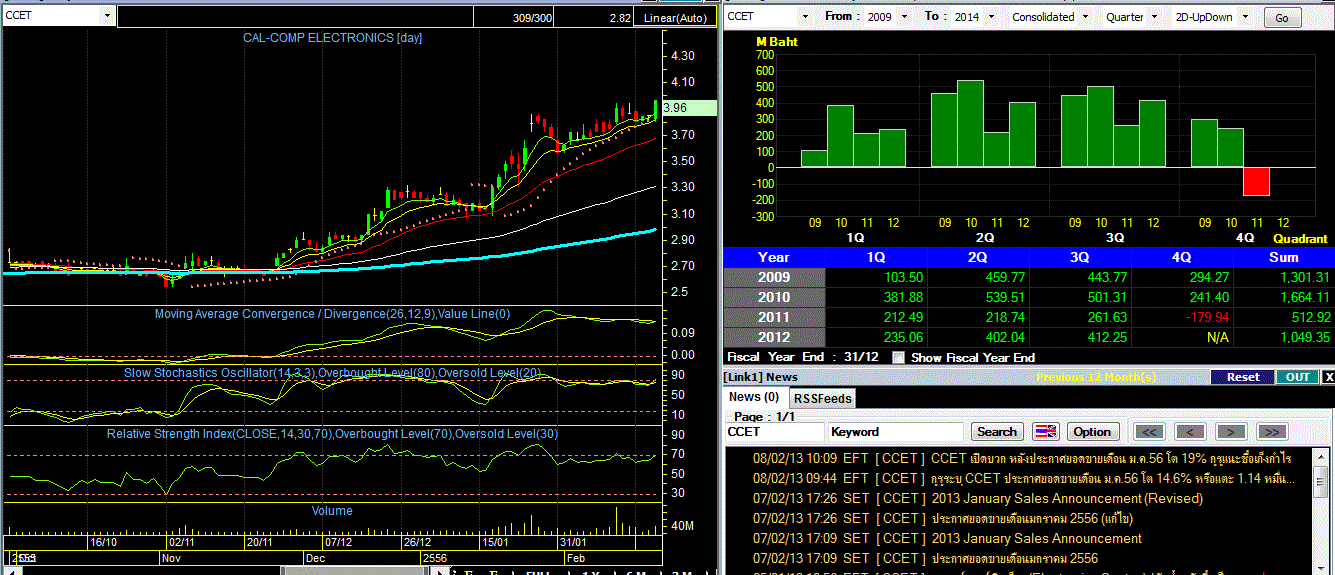Screen dimensions: 1335x575
Task: Open From year 2009 dropdown
Action: click(905, 17)
